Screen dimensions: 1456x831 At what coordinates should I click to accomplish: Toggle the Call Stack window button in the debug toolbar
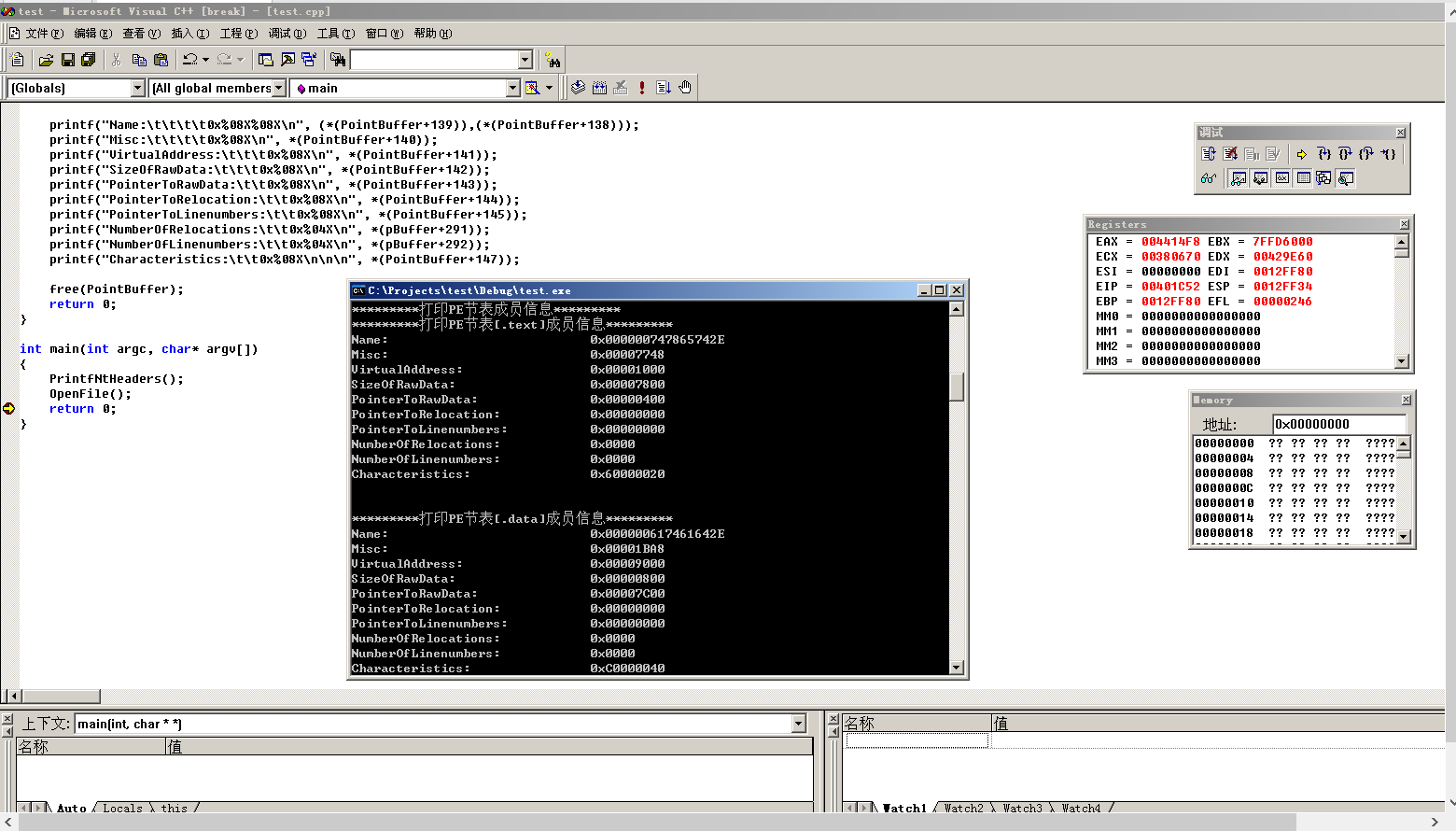click(x=1323, y=178)
